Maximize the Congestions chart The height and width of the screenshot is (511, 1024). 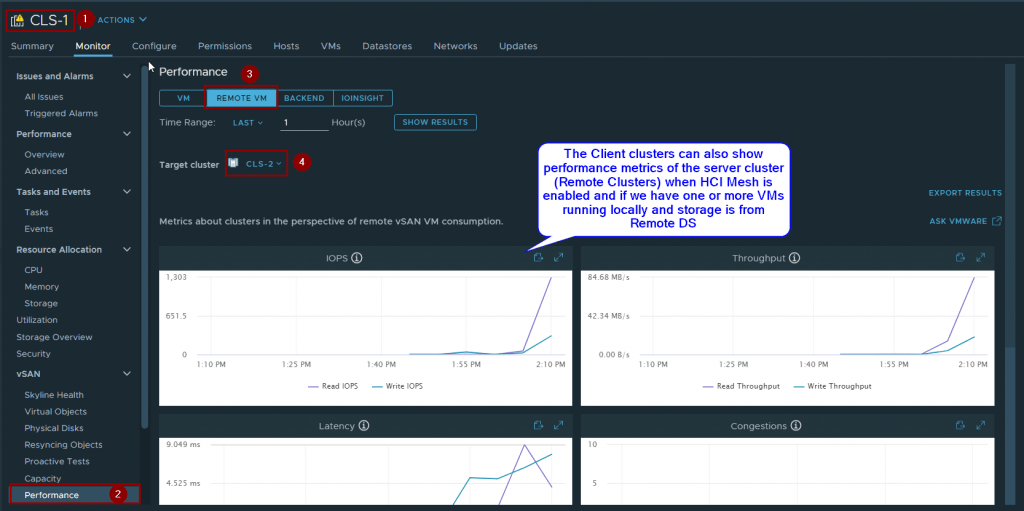(981, 425)
